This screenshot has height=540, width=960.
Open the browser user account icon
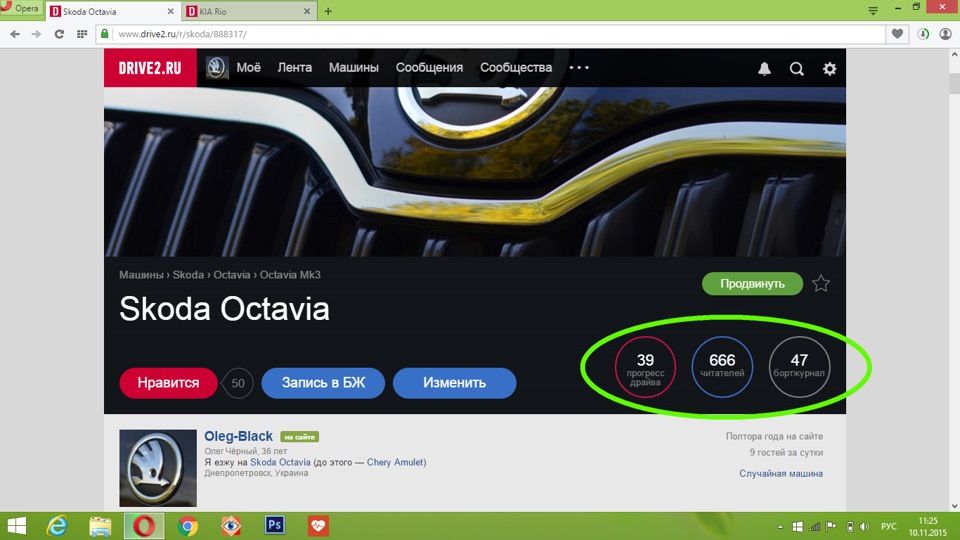[945, 34]
